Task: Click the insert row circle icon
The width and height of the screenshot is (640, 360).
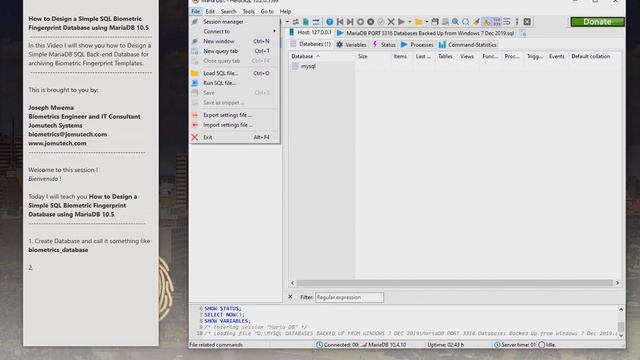Action: point(360,22)
